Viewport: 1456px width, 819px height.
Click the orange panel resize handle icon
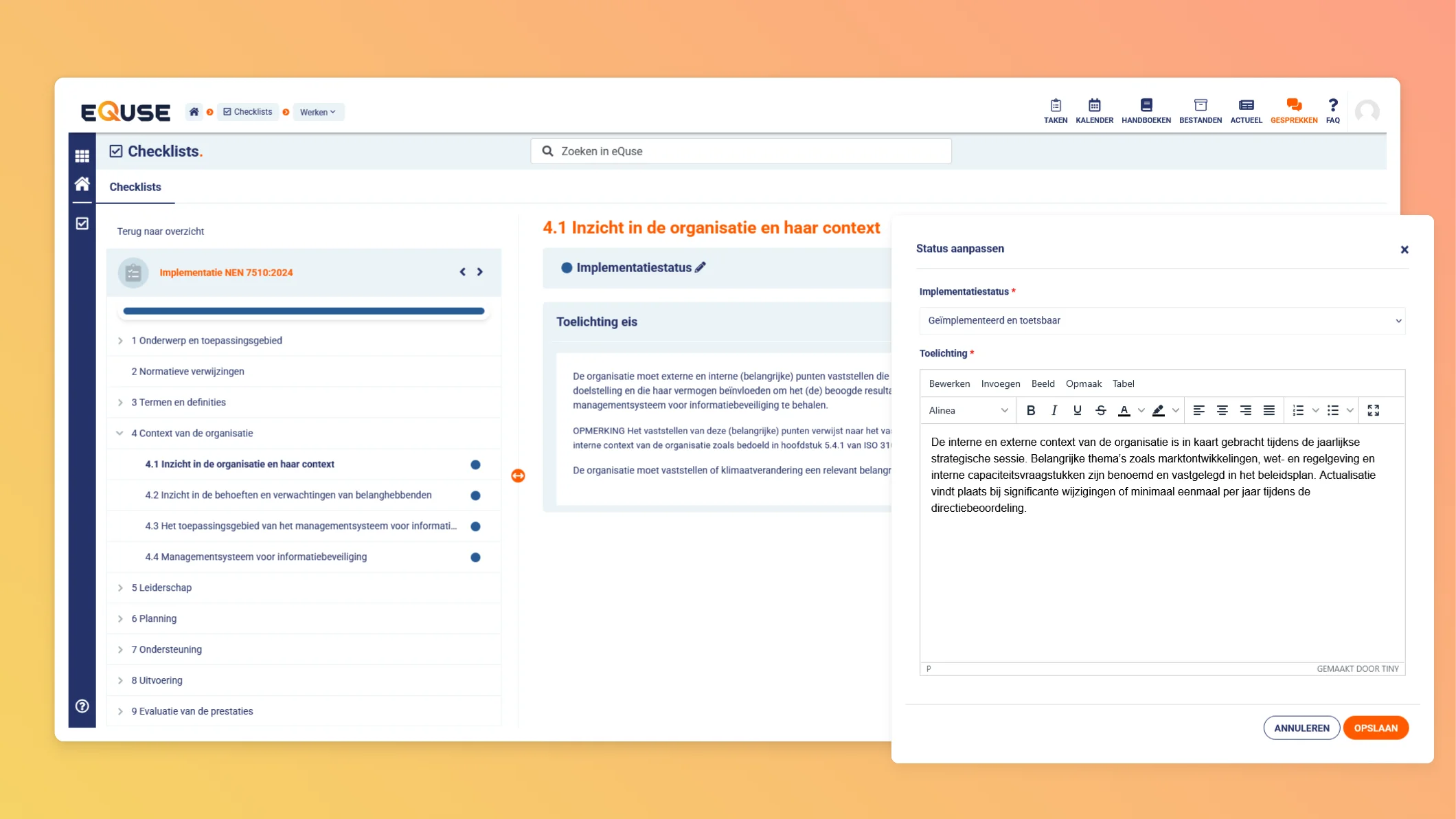pos(518,475)
